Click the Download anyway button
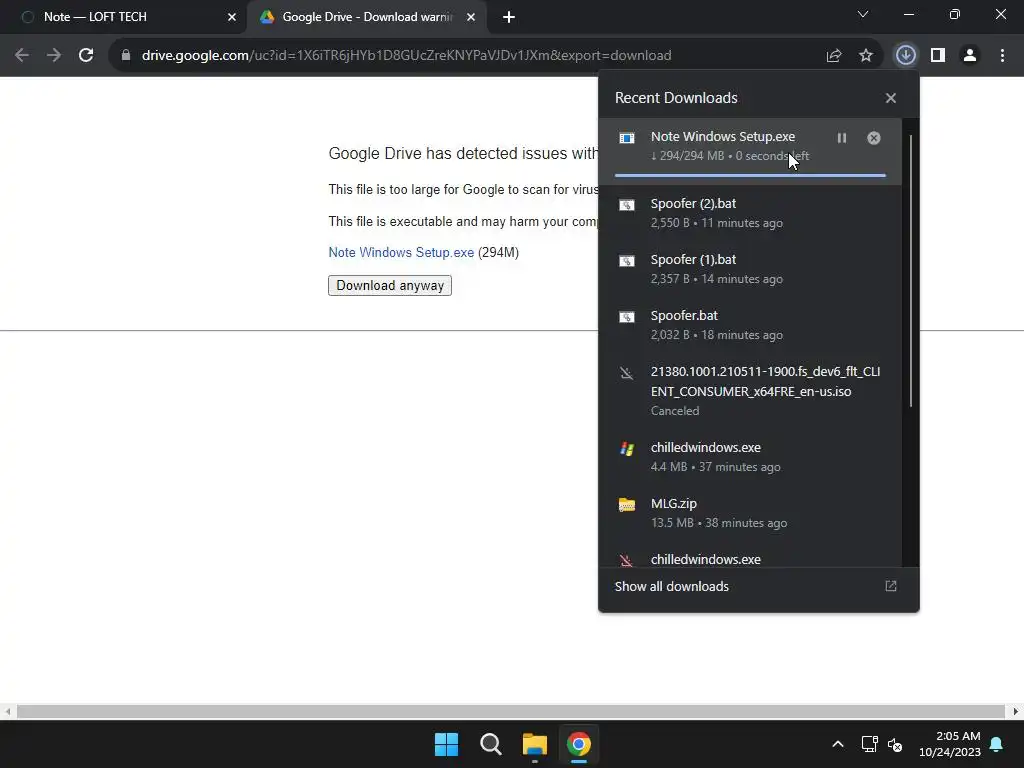 [390, 285]
